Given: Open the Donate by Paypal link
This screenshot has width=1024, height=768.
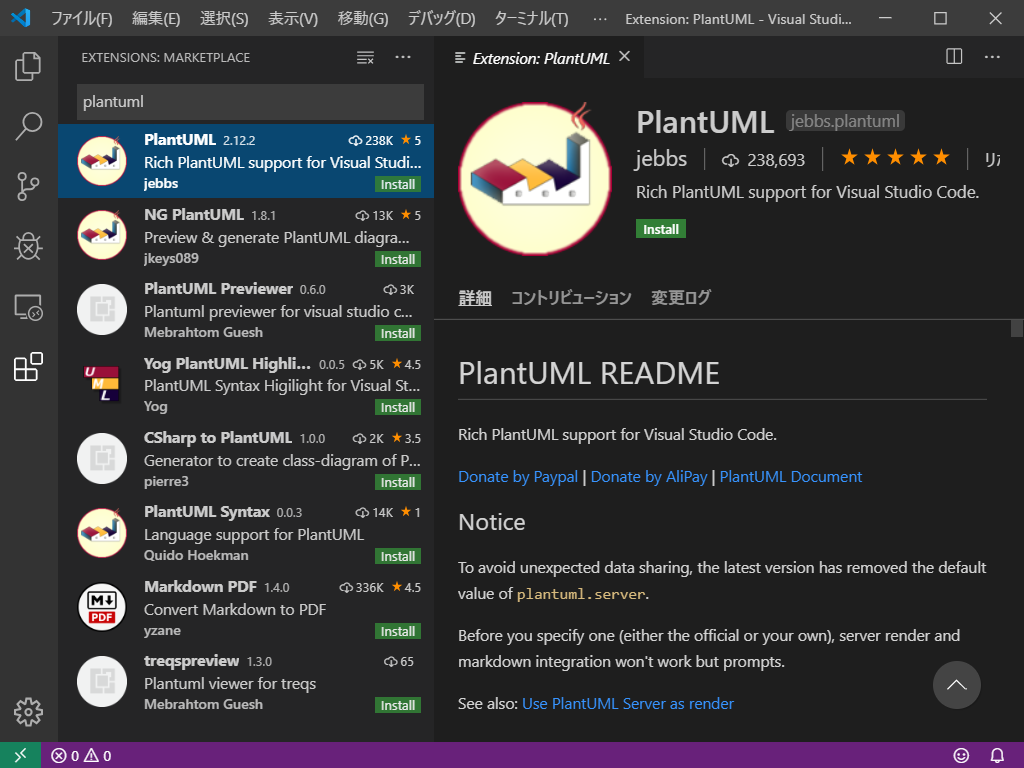Looking at the screenshot, I should coord(518,477).
